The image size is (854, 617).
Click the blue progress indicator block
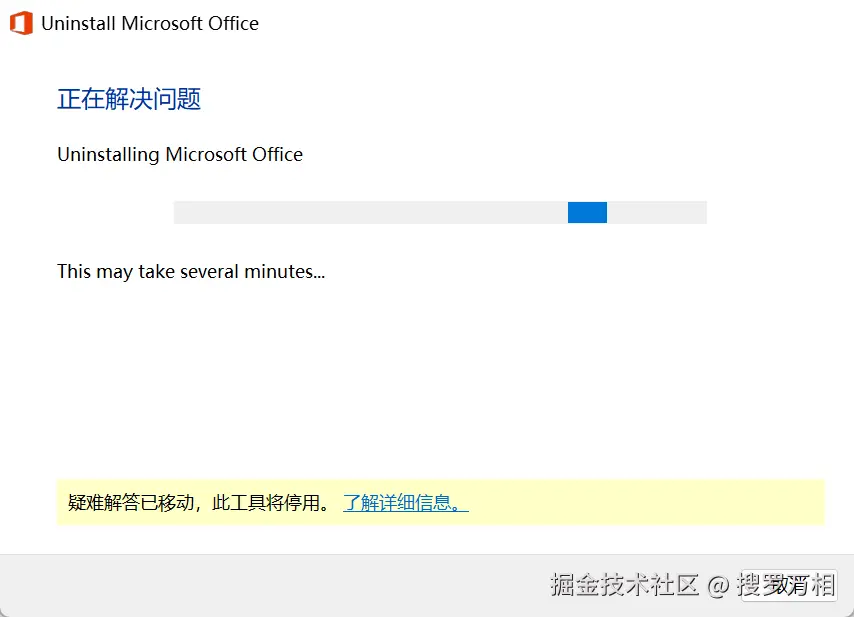click(x=587, y=212)
